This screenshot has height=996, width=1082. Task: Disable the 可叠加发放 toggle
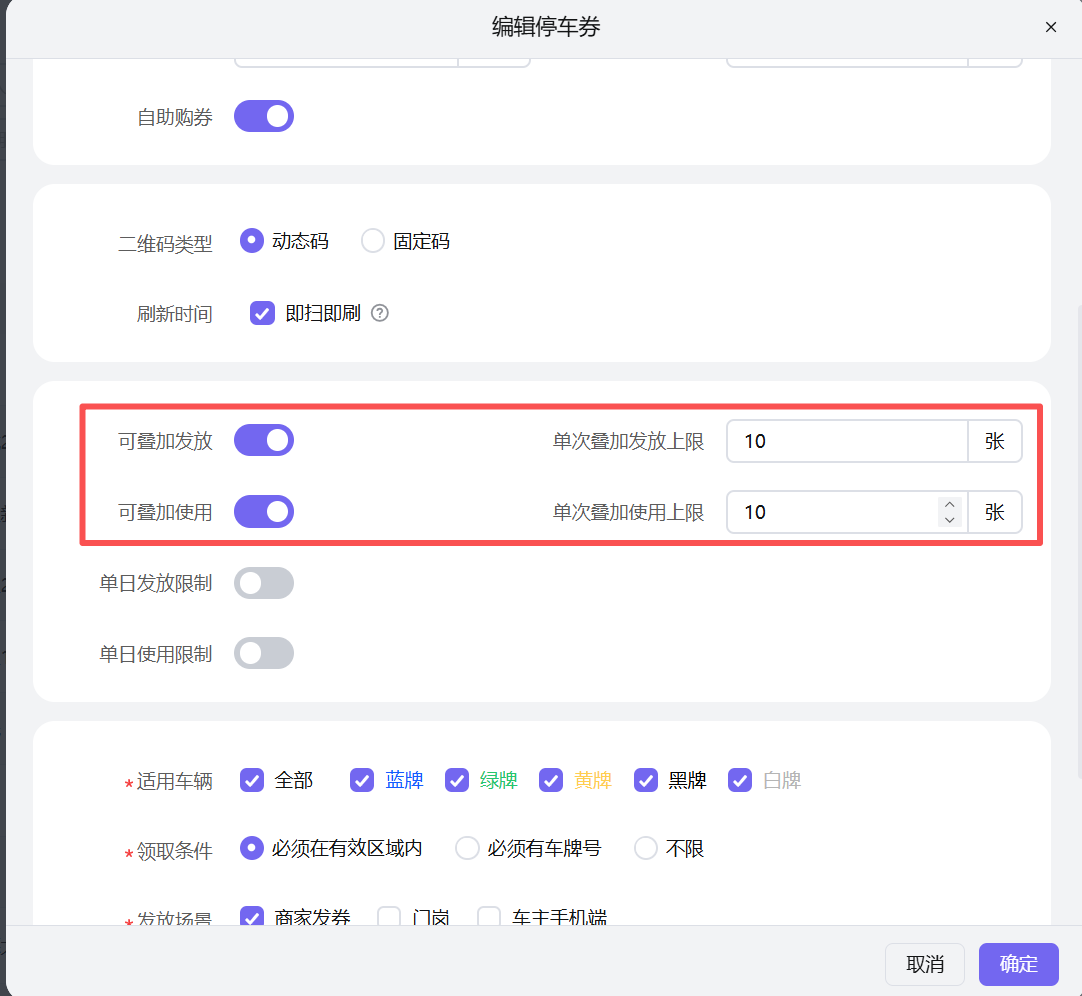[x=264, y=440]
